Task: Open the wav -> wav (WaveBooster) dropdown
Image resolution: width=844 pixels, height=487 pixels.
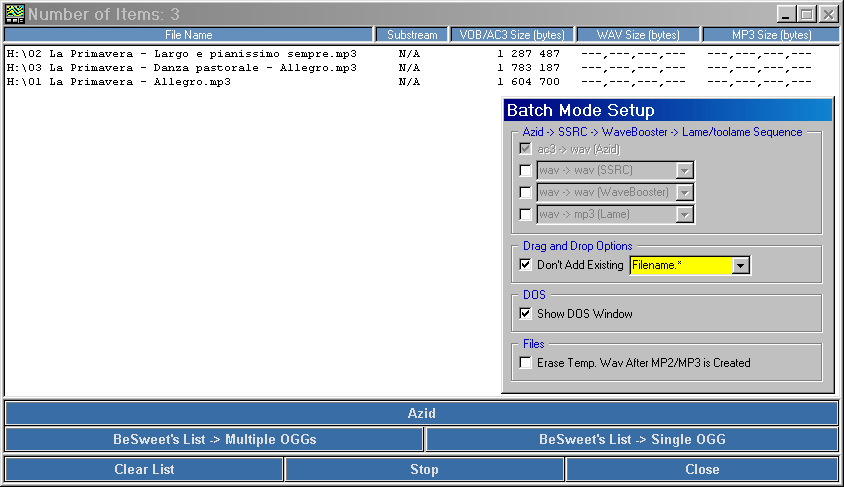Action: click(x=684, y=192)
